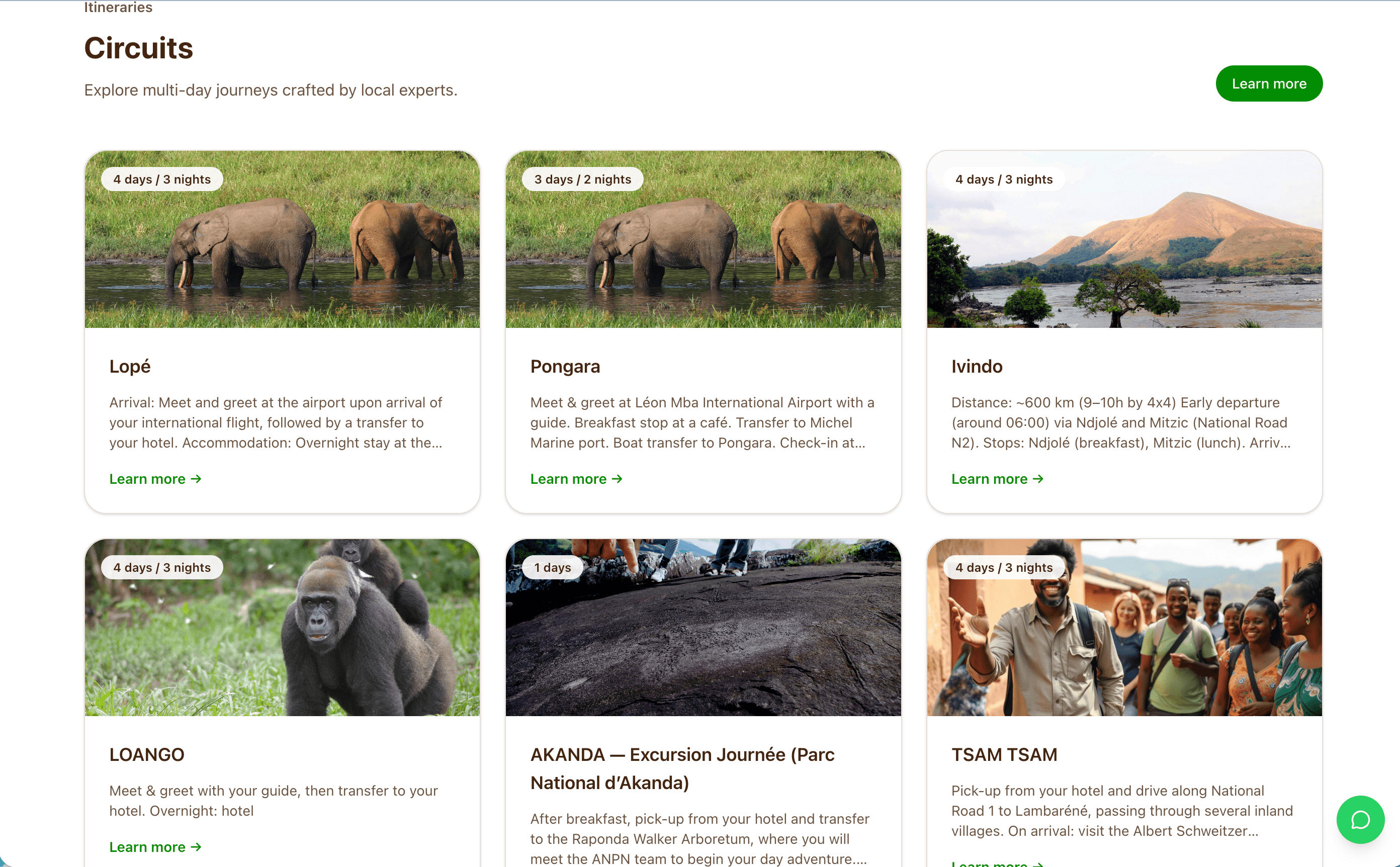Click the Itineraries label above Circuits
Screen dimensions: 1400x867
click(118, 7)
